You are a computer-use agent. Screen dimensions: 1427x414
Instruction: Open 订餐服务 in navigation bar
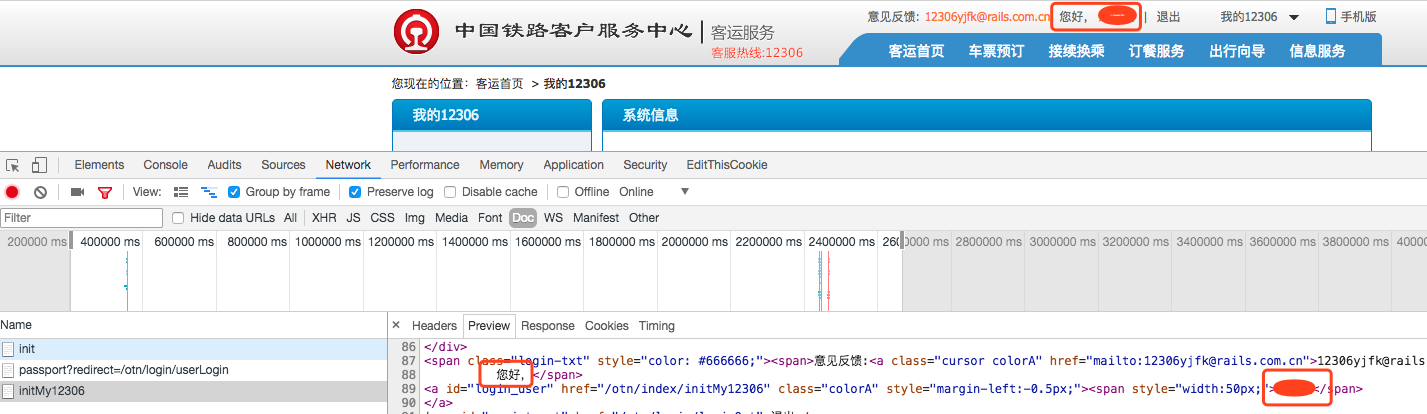click(x=1156, y=51)
